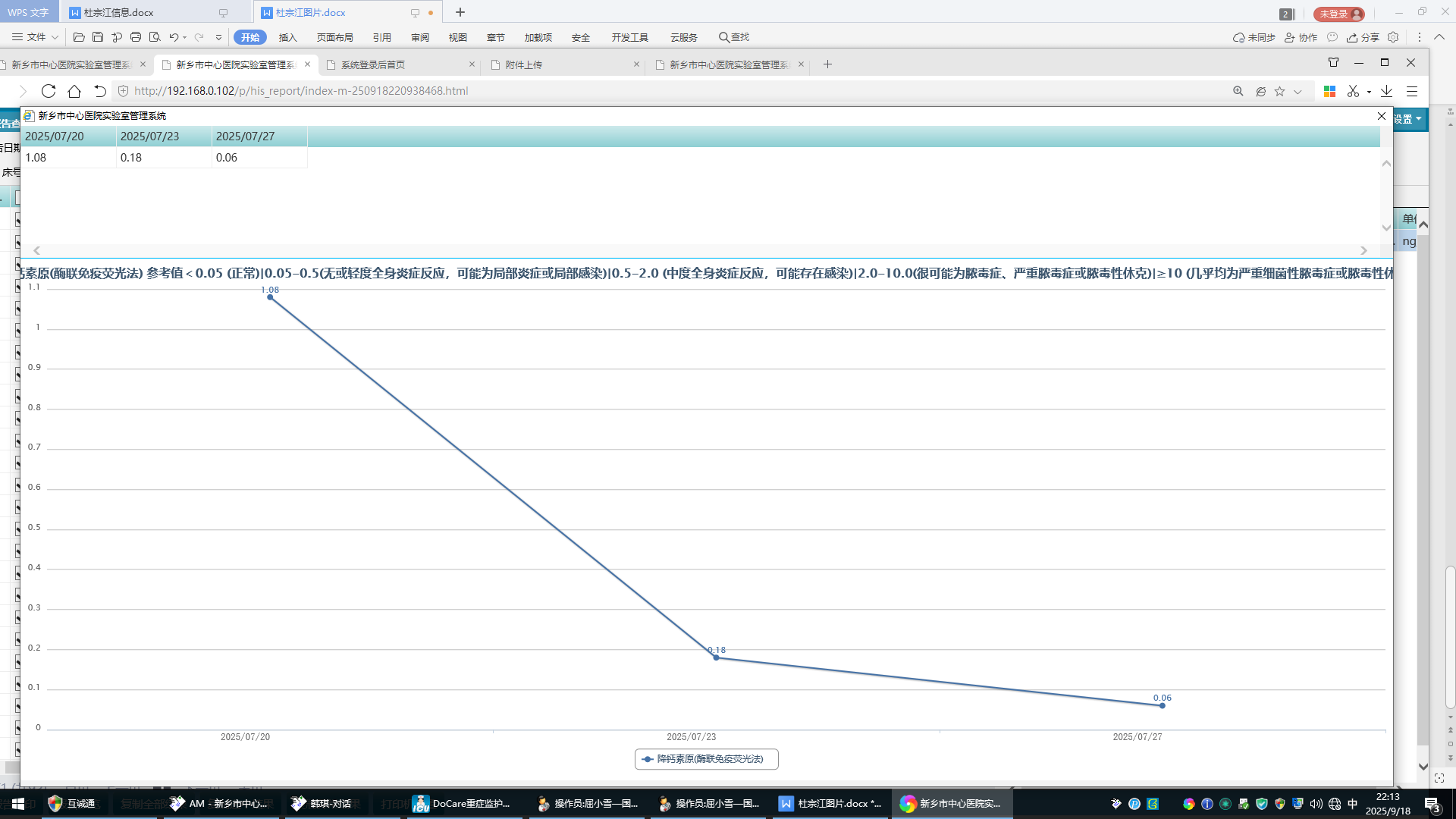The width and height of the screenshot is (1456, 819).
Task: Click the table's right horizontal scroll arrow
Action: point(1363,250)
